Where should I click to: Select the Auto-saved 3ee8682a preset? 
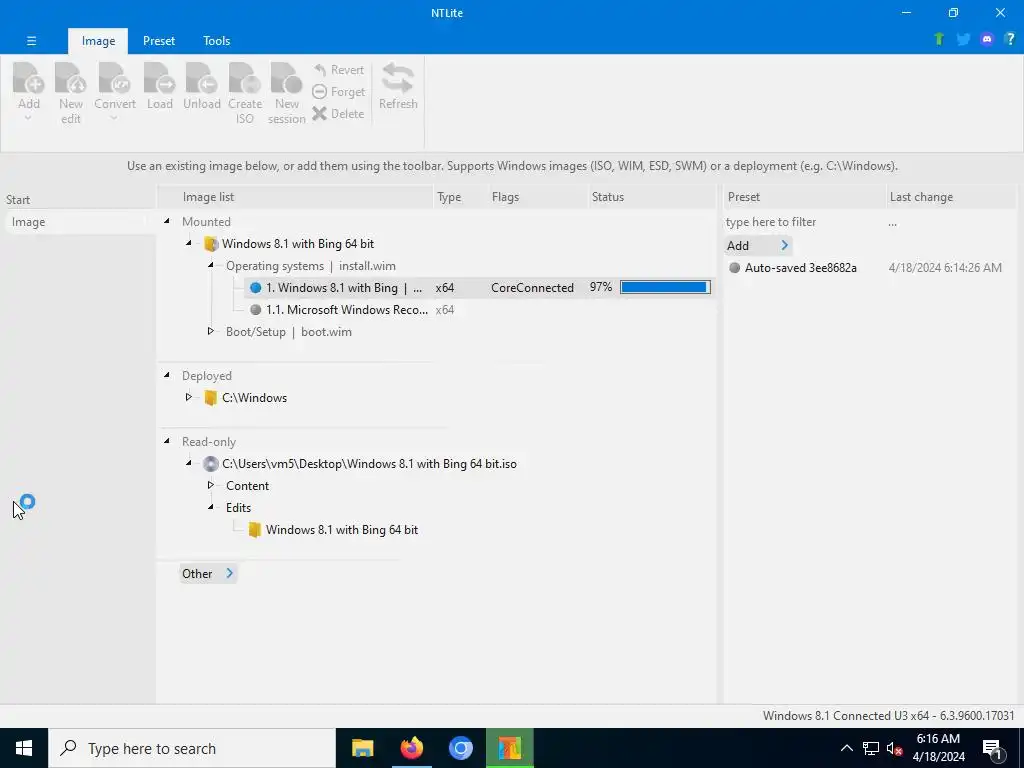pos(801,268)
